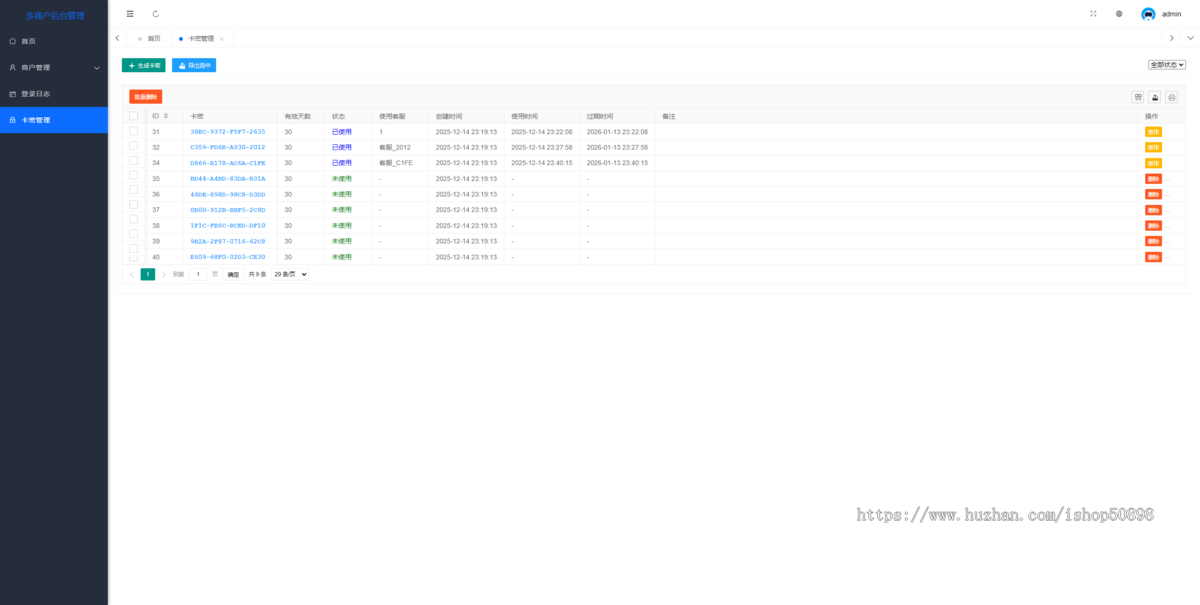This screenshot has height=605, width=1200.
Task: Focus the go-to page number input
Action: click(199, 274)
